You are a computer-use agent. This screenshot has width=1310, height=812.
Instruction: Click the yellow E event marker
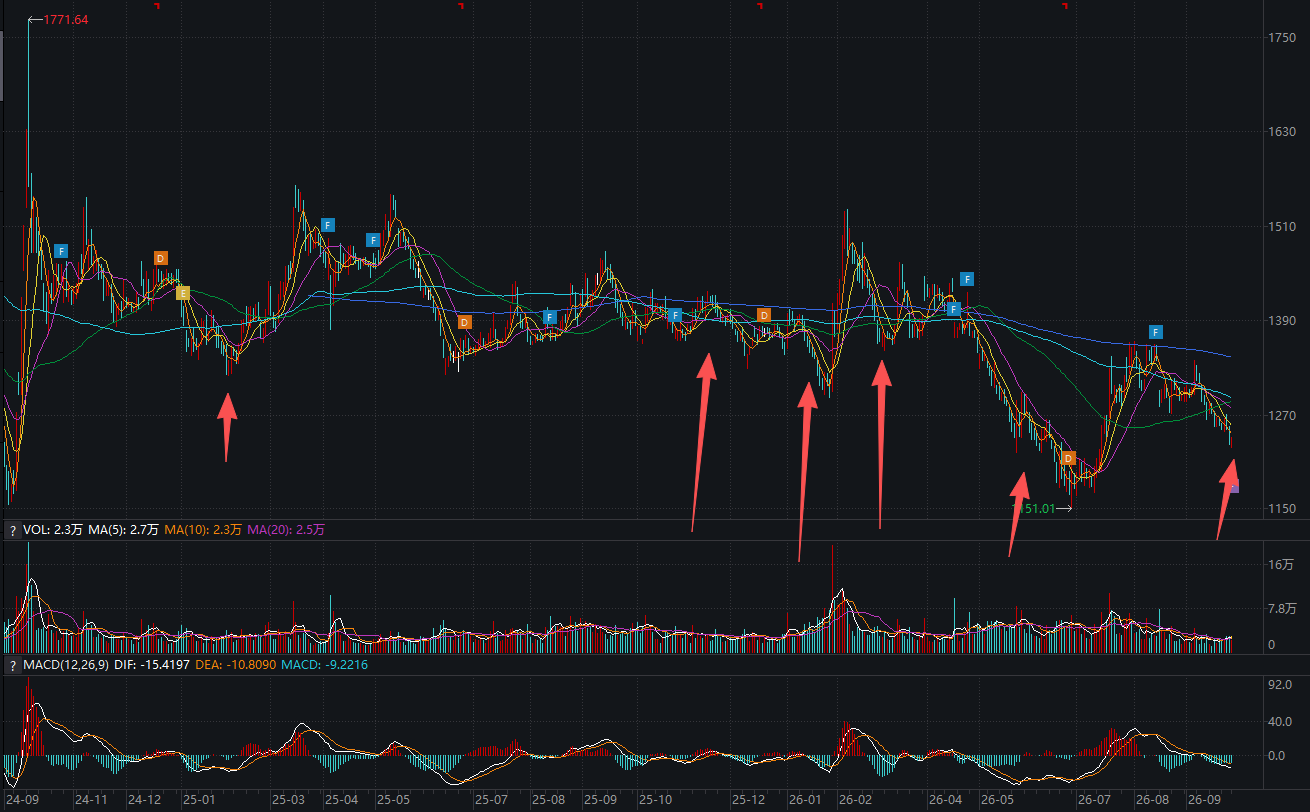183,293
